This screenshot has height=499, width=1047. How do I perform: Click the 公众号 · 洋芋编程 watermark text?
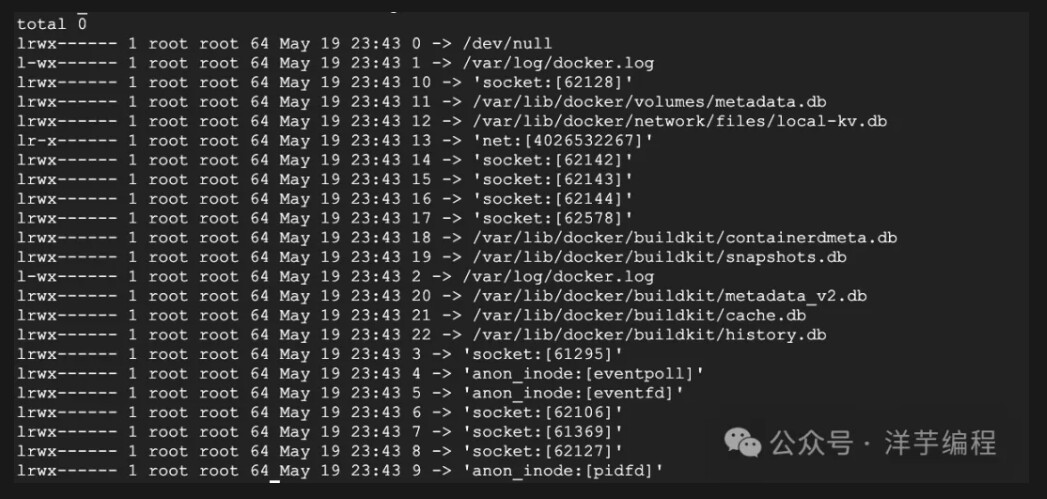[x=883, y=443]
